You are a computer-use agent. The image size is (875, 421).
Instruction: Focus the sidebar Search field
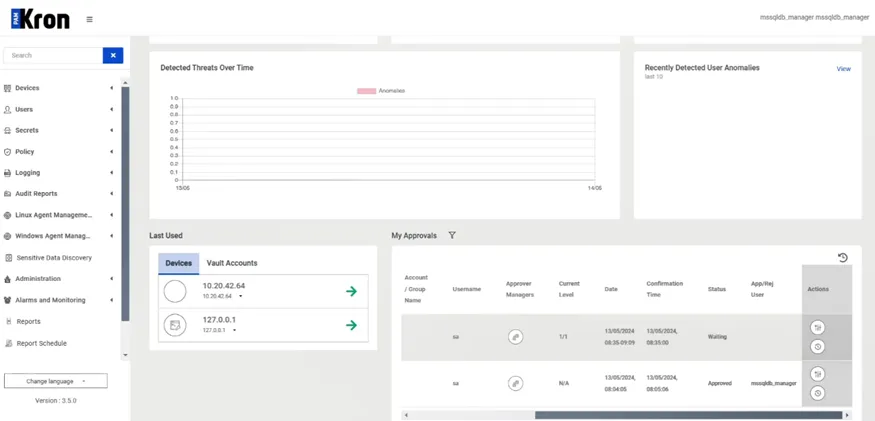pyautogui.click(x=53, y=55)
